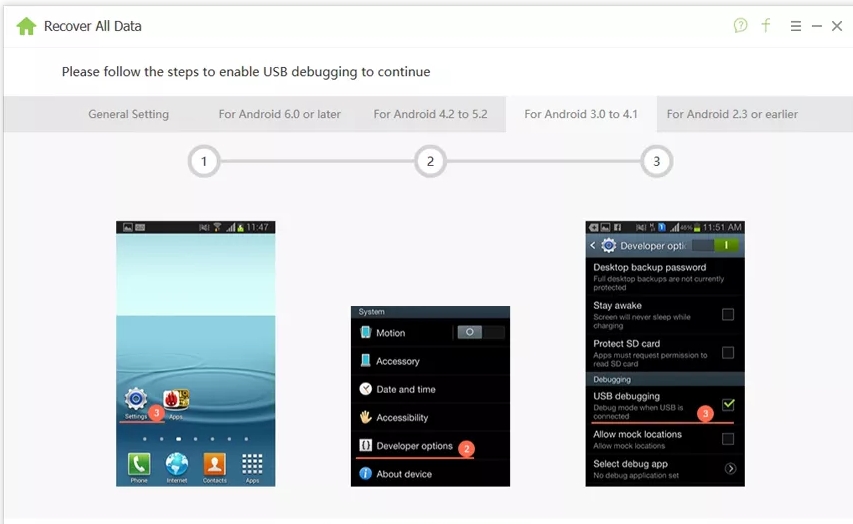Toggle the Motion switch in System list
Screen dimensions: 853x524
coord(480,332)
